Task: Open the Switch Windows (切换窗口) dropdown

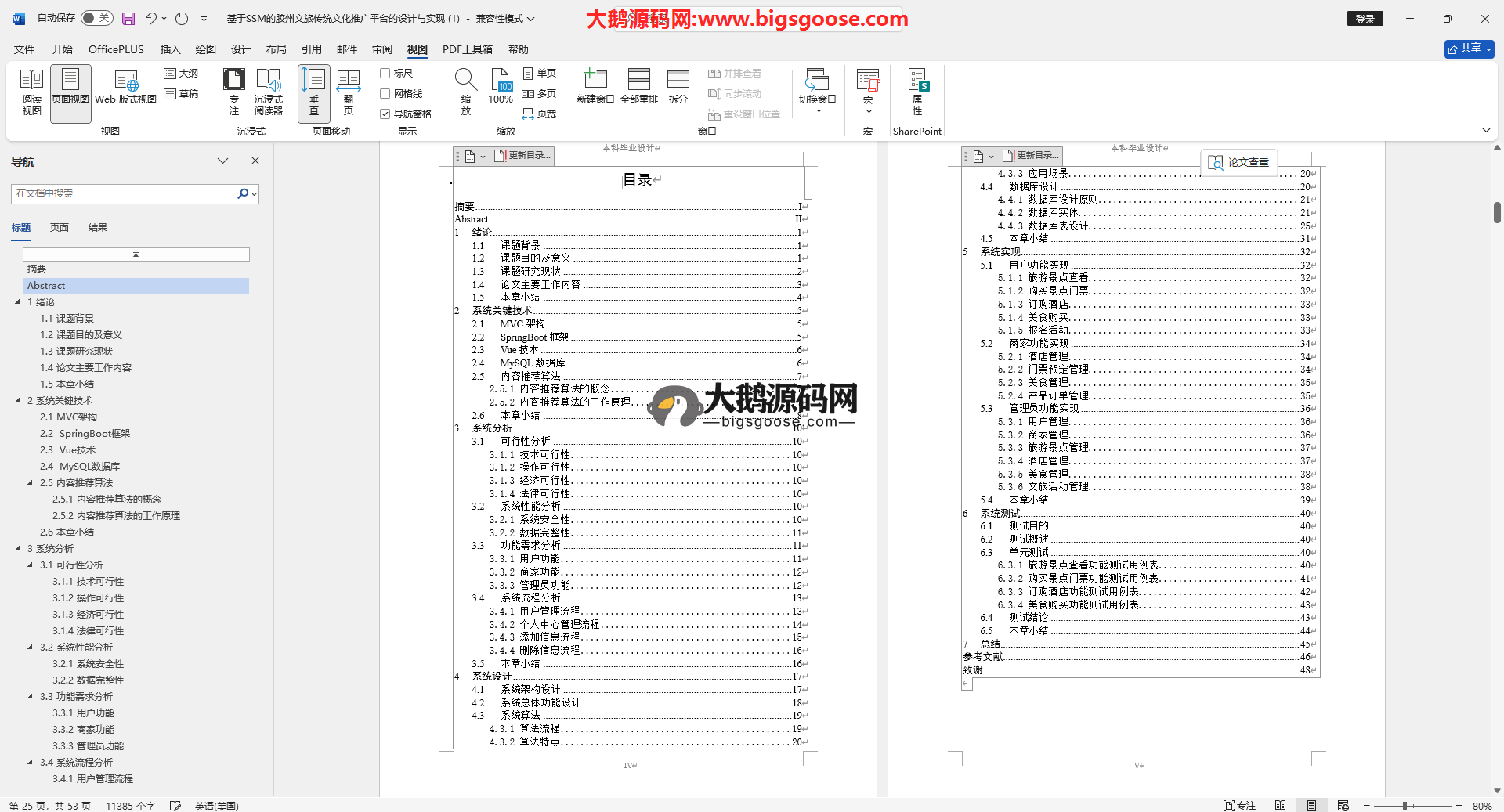Action: (817, 92)
